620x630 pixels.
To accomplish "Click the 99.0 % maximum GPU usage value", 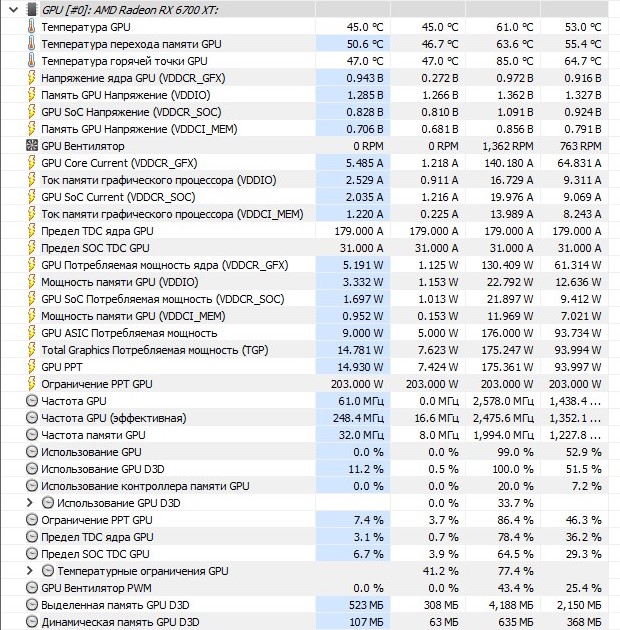I will (x=516, y=452).
